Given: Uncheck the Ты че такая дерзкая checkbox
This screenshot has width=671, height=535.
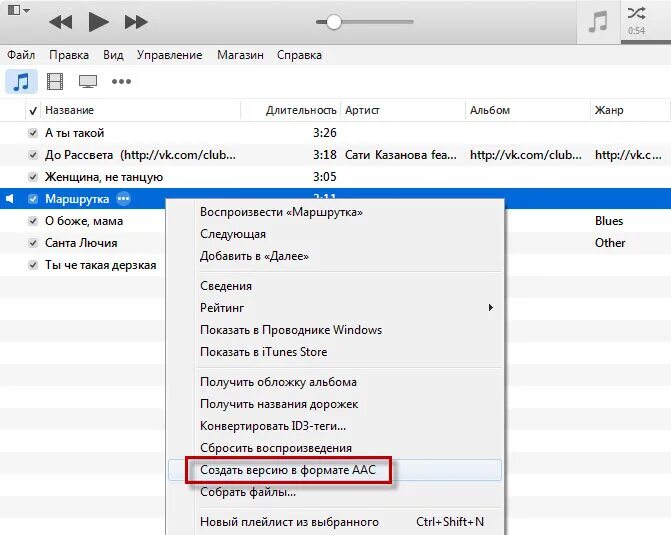Looking at the screenshot, I should pos(33,265).
